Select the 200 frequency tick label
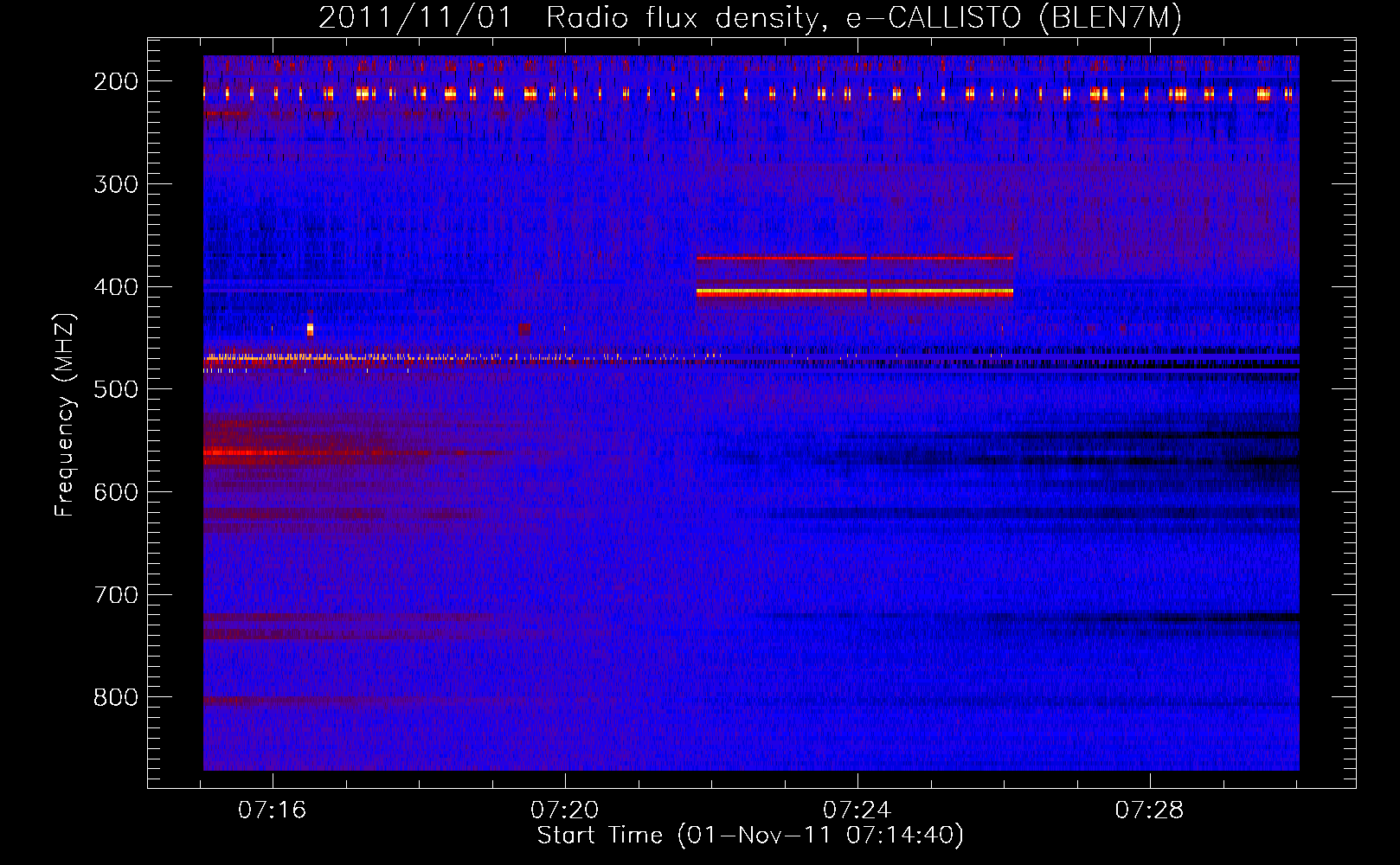Screen dimensions: 1400x865 coord(116,81)
